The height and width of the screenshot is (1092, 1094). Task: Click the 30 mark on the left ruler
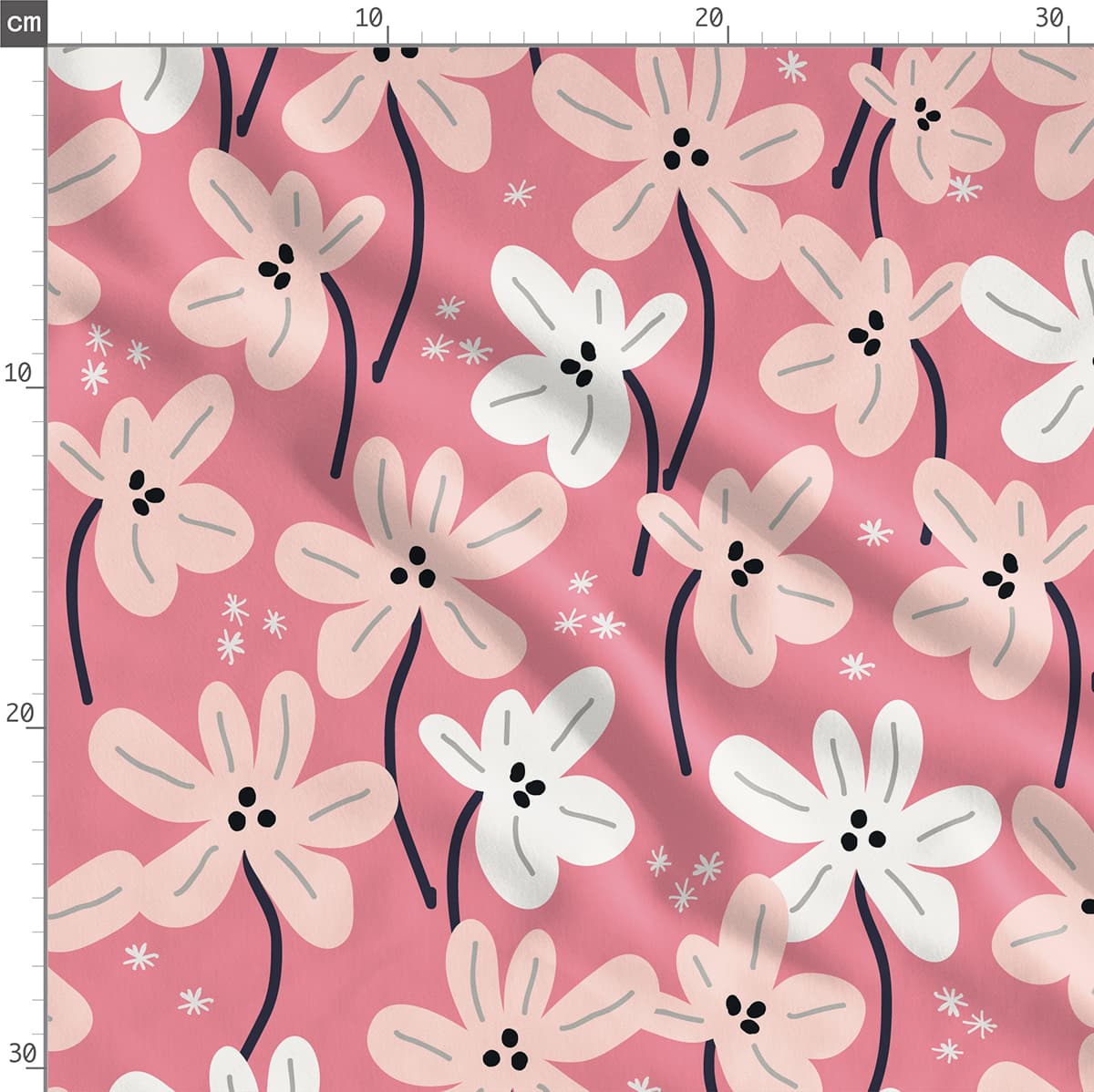coord(22,1054)
